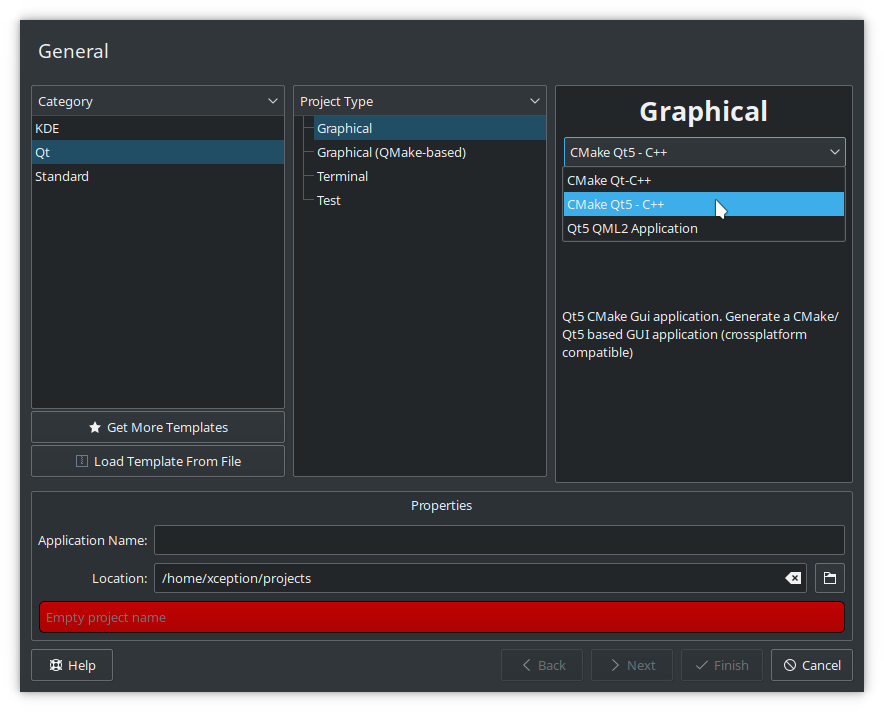
Task: Click the Finish button
Action: tap(722, 665)
